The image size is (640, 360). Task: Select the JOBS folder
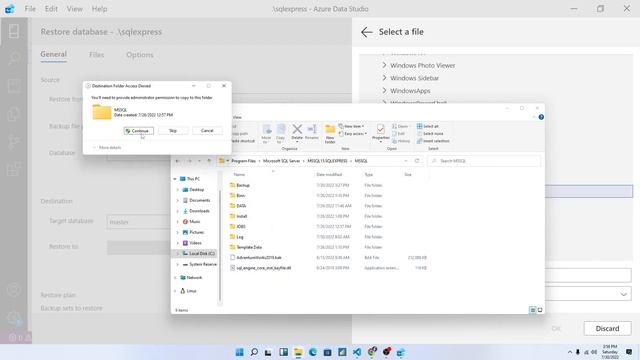[x=241, y=227]
